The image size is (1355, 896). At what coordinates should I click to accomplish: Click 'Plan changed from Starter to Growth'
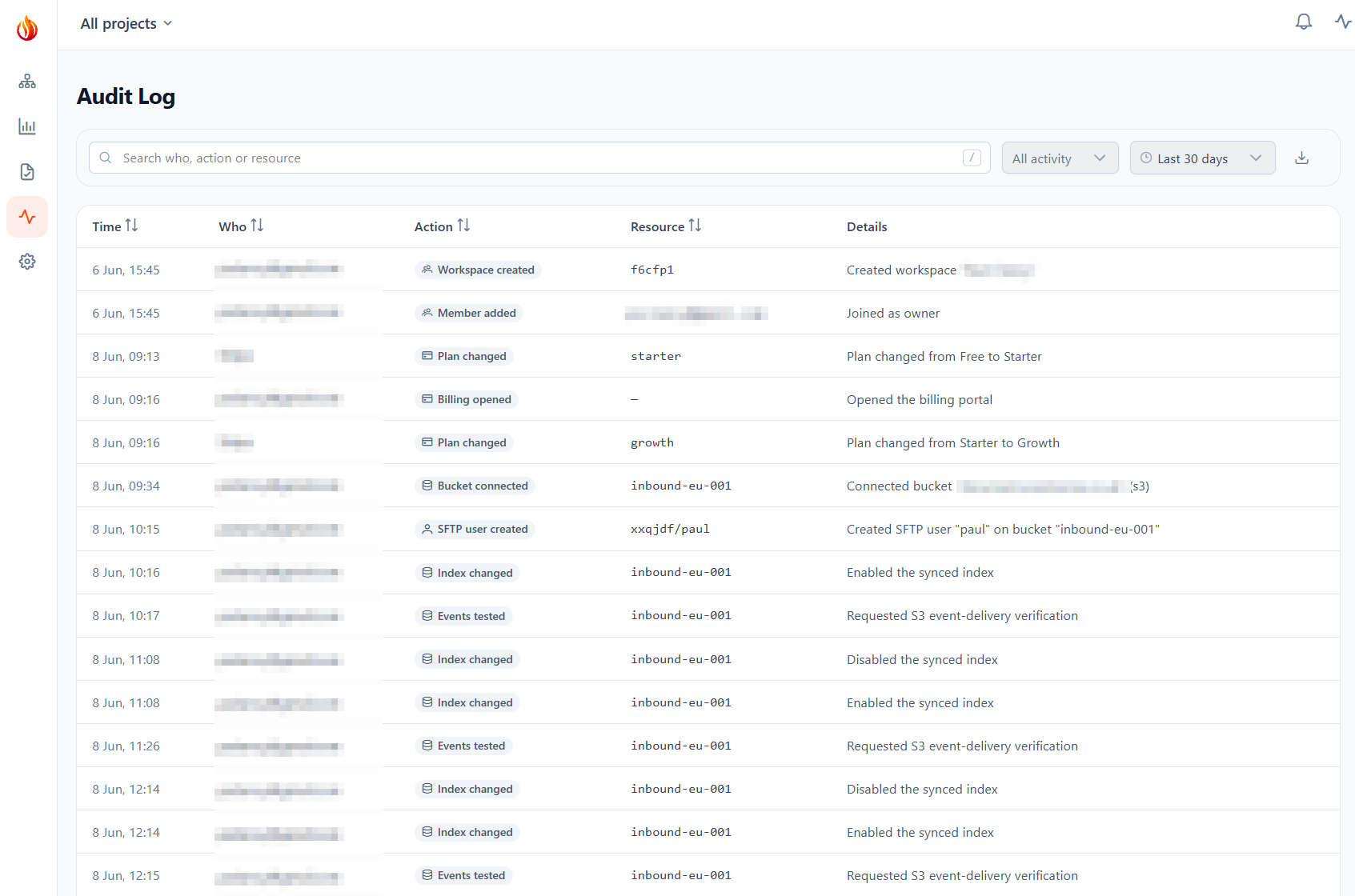click(953, 442)
